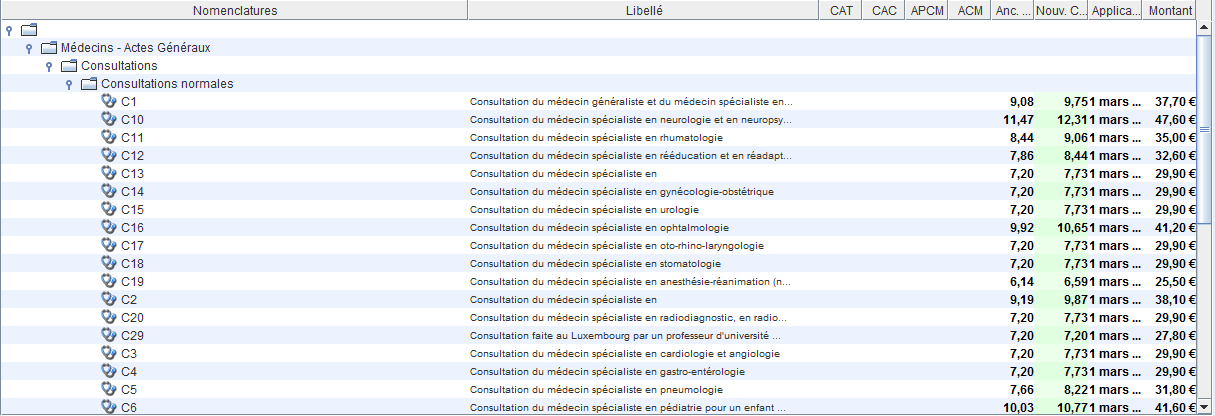1215x416 pixels.
Task: Select the C12 tree row
Action: [133, 155]
